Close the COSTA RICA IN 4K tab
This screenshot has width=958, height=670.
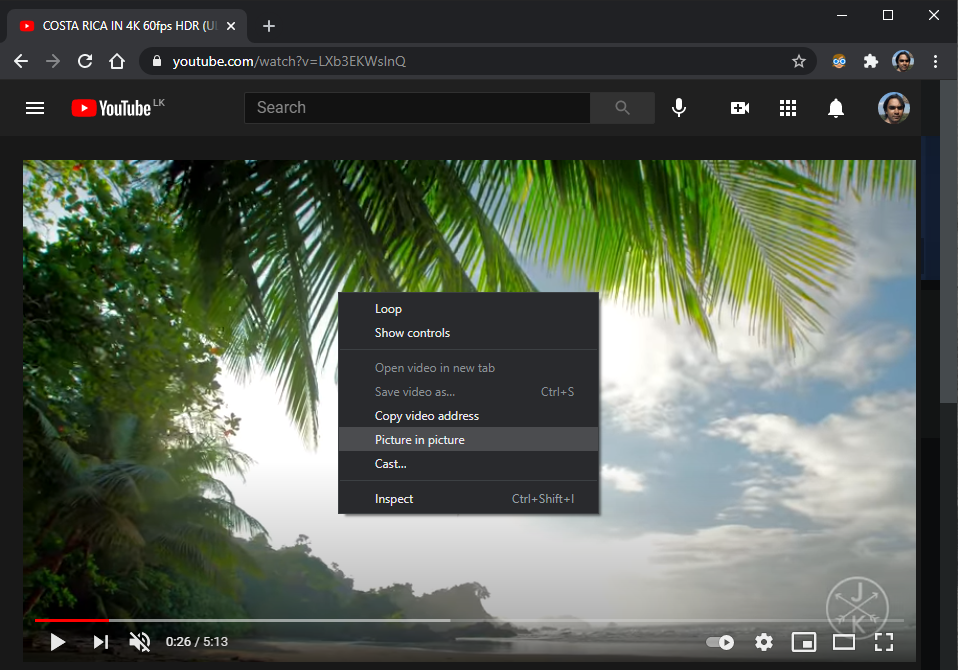pos(231,26)
